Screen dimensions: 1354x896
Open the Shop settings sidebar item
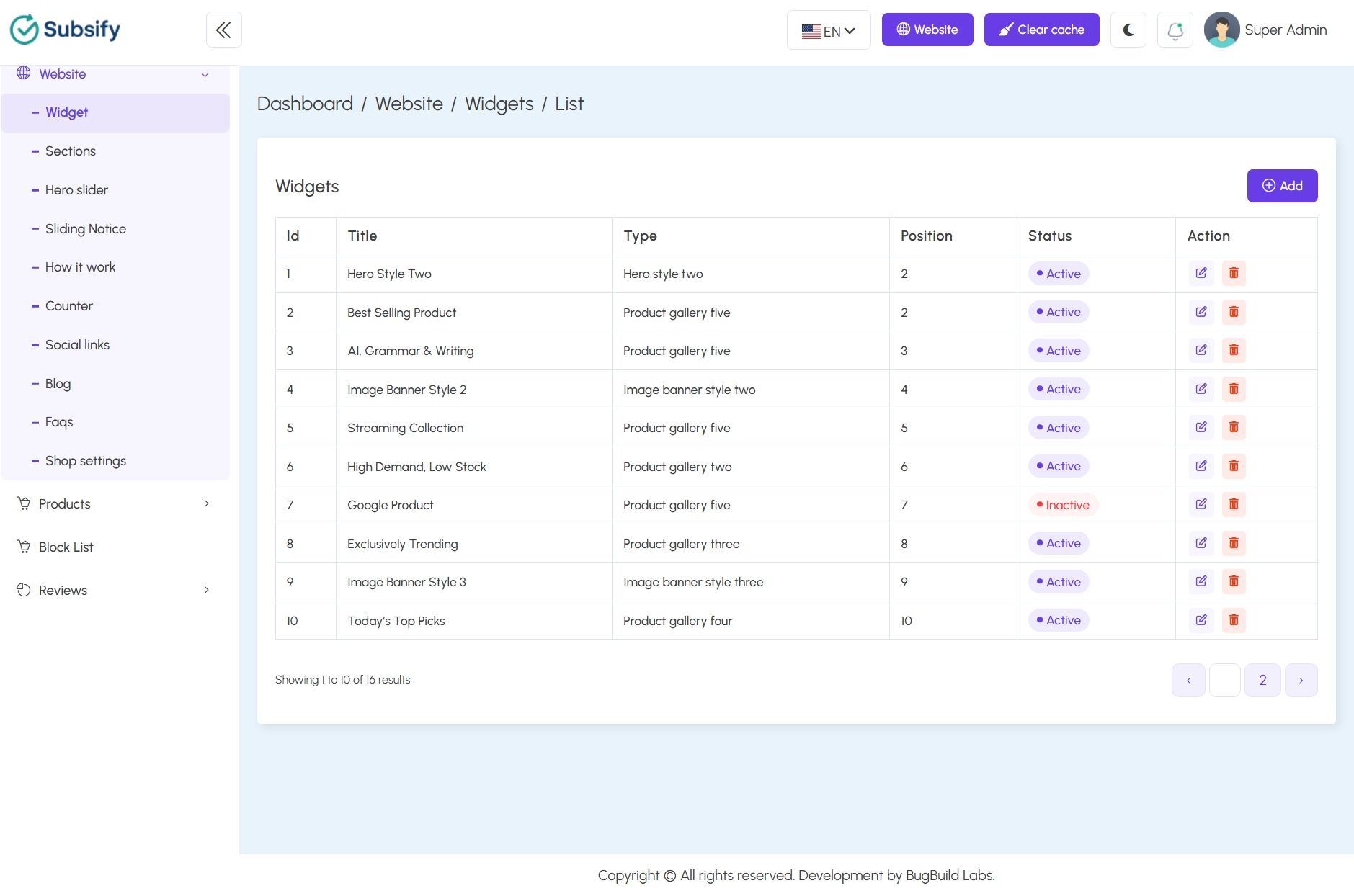(115, 461)
